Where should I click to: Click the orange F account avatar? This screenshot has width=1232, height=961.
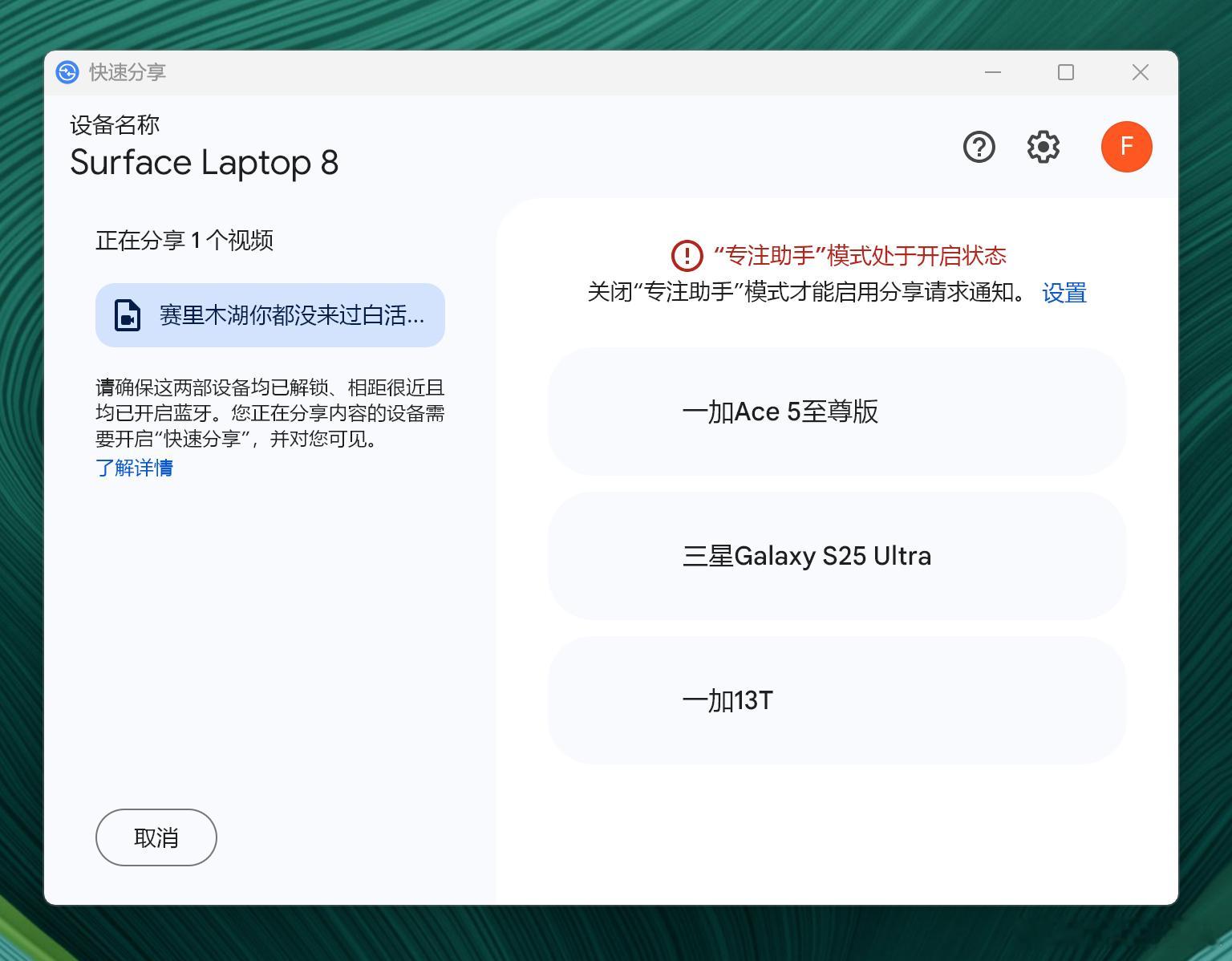[x=1126, y=147]
